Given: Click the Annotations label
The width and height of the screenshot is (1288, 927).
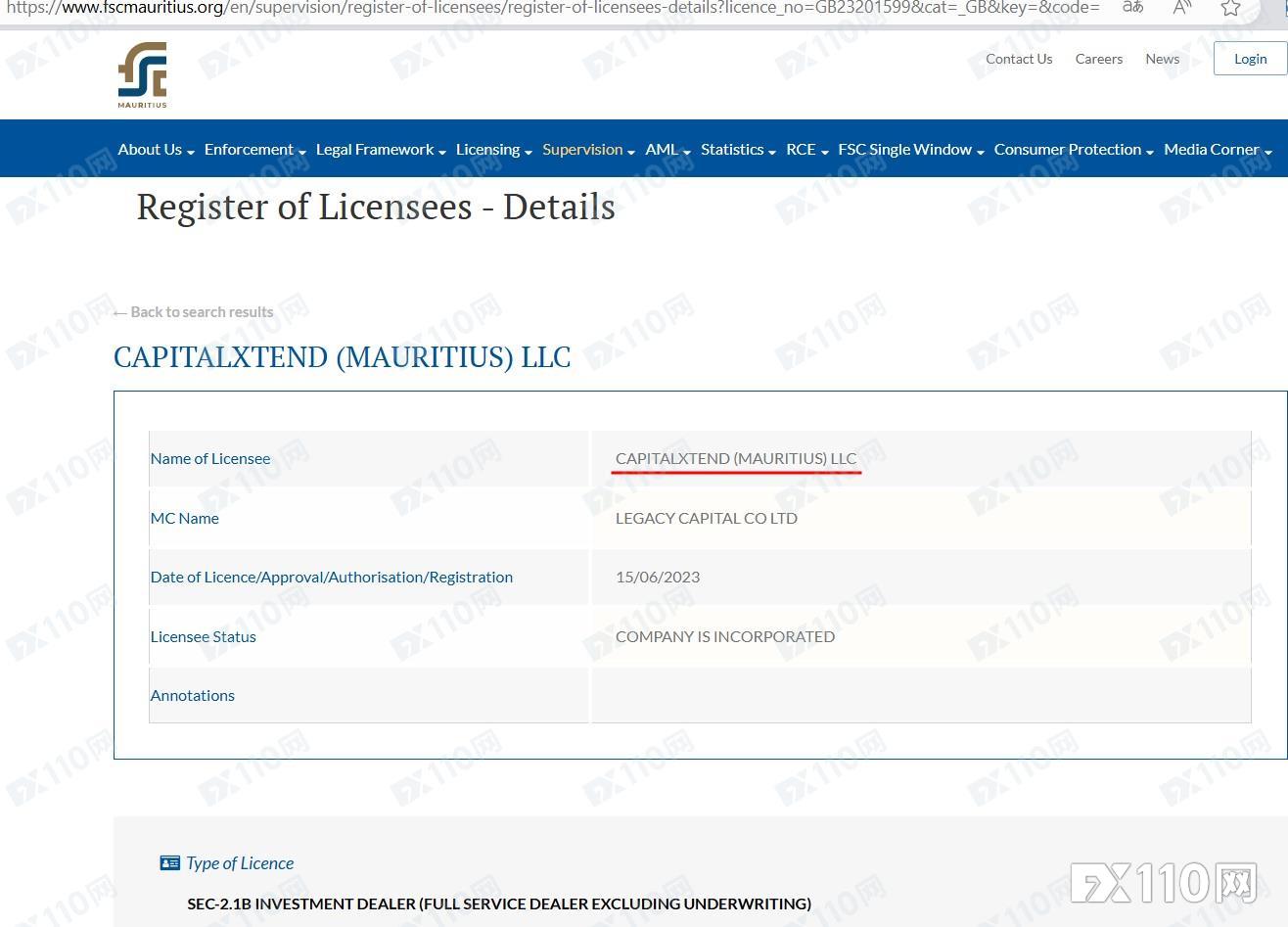Looking at the screenshot, I should pyautogui.click(x=193, y=696).
